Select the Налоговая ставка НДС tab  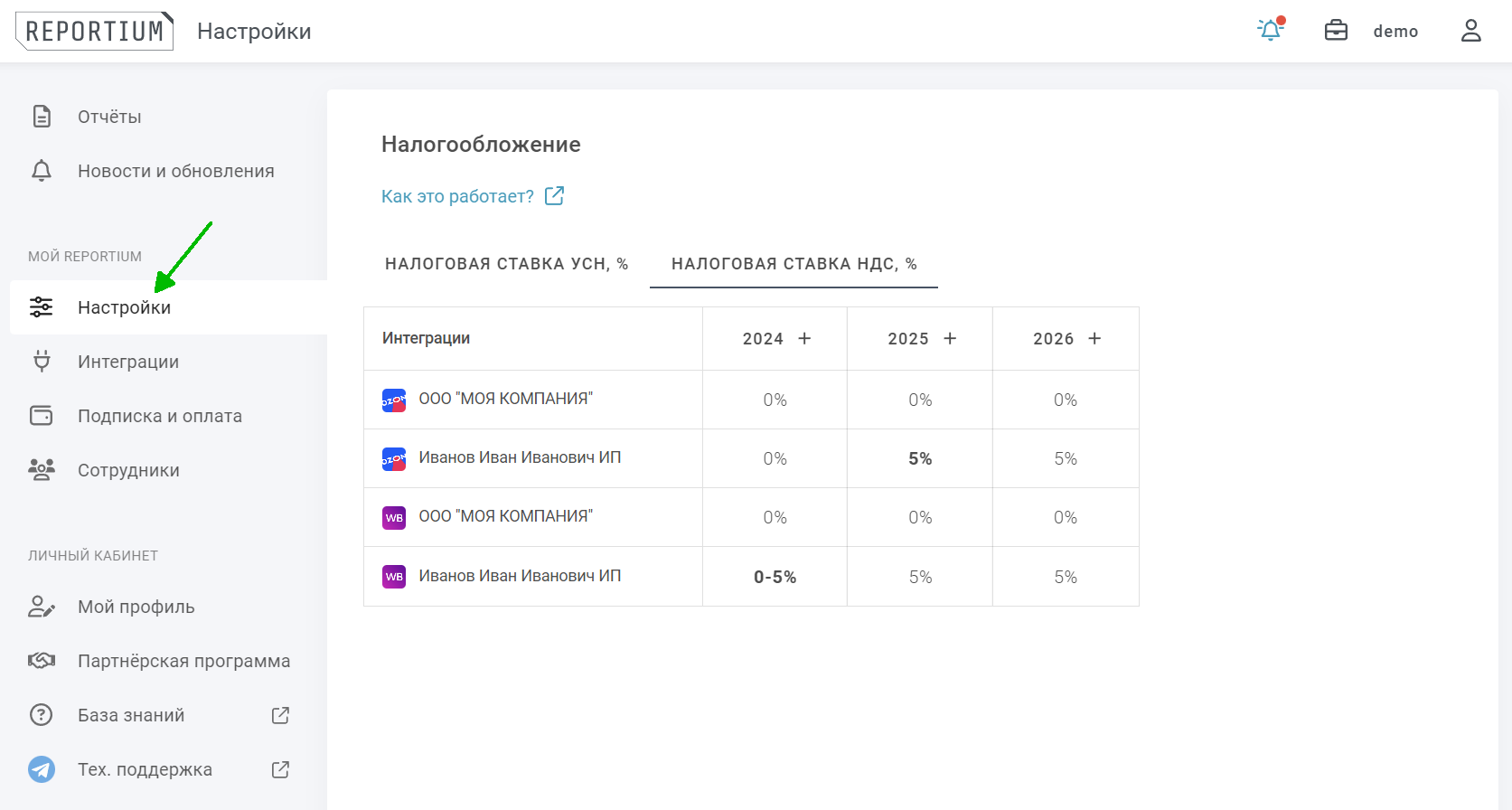(794, 264)
